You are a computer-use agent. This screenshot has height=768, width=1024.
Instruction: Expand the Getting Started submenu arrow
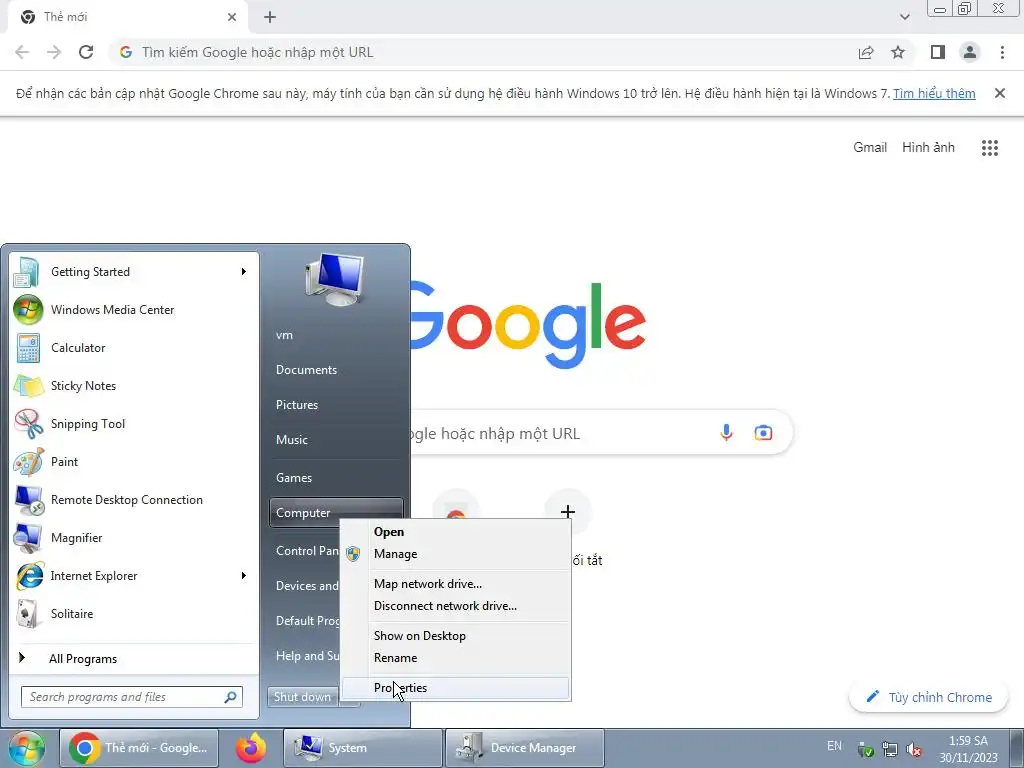click(244, 272)
